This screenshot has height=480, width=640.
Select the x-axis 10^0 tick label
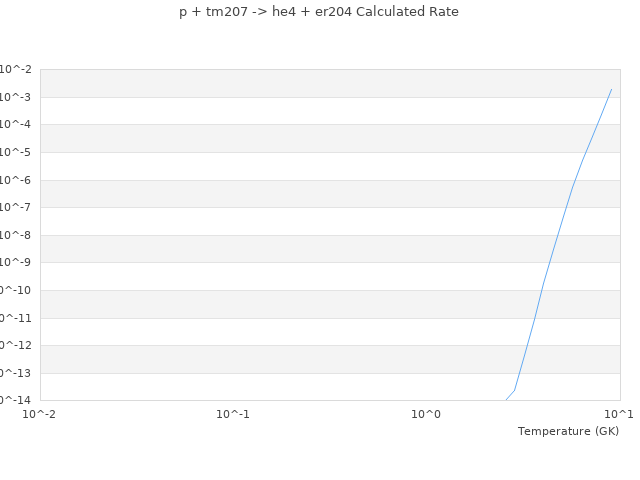427,414
